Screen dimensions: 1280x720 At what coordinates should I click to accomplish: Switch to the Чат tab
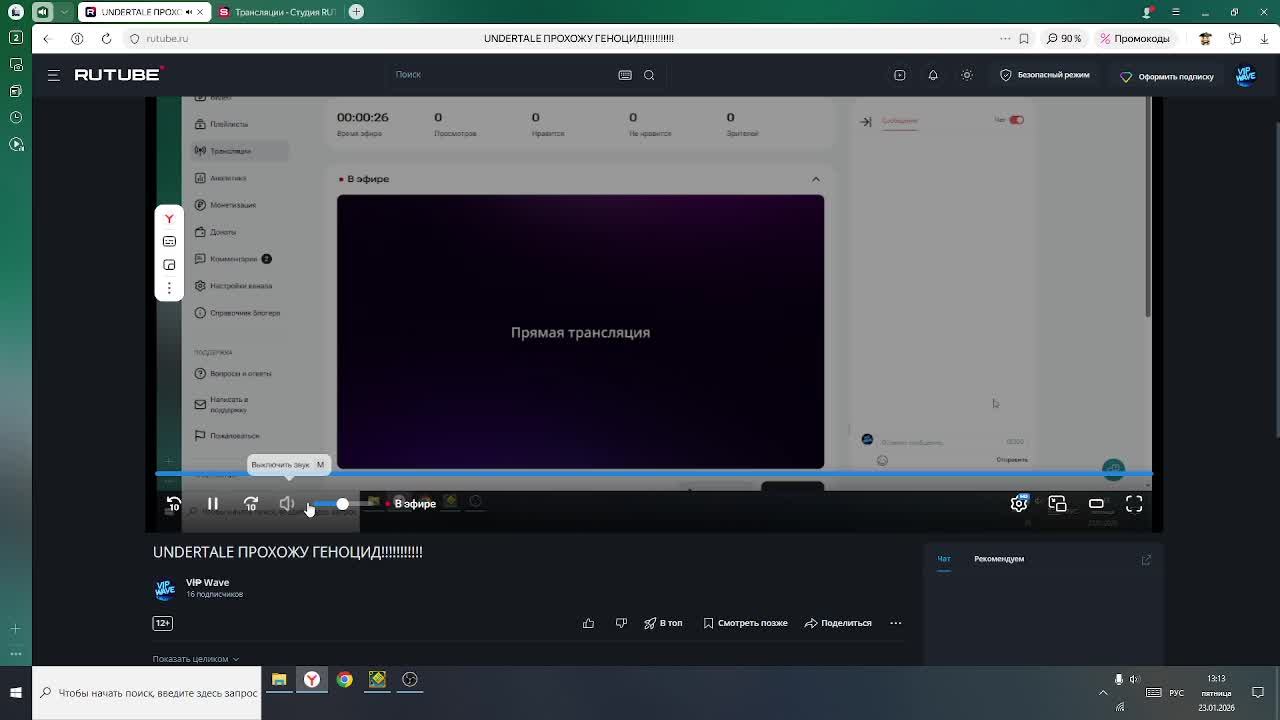[944, 559]
